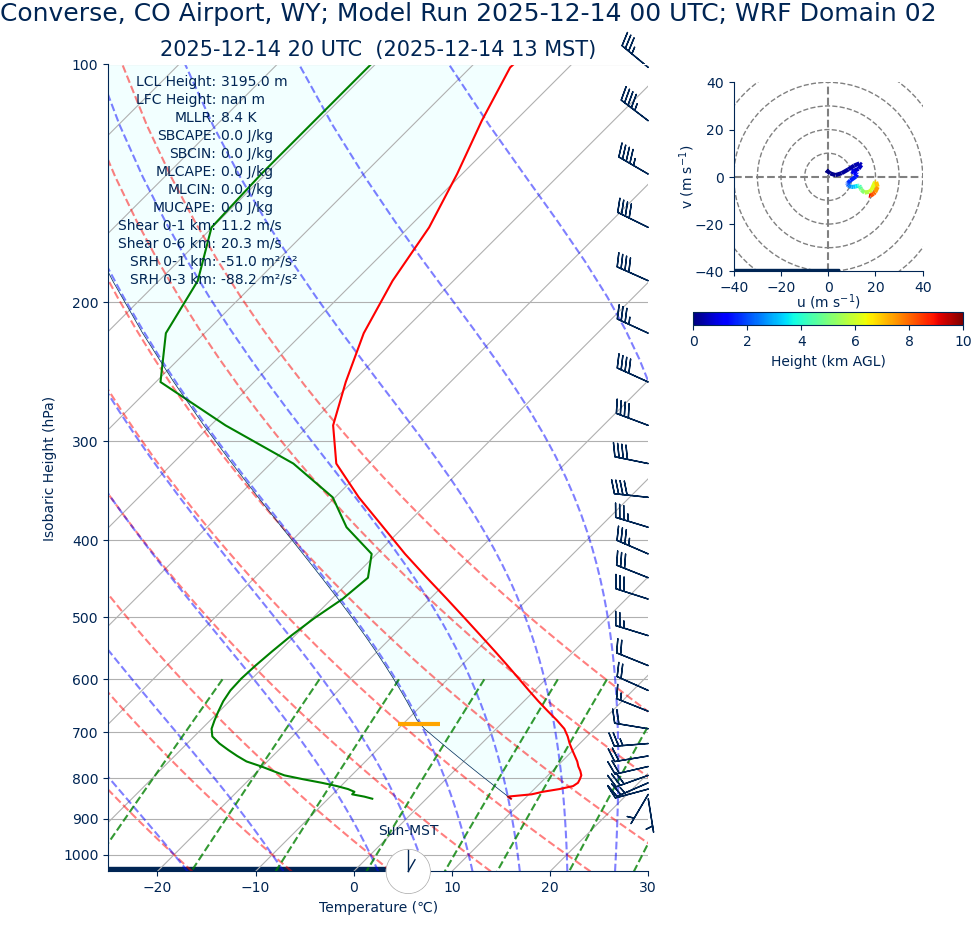972x936 pixels.
Task: Click the dark blue start of colorbar
Action: tap(699, 319)
